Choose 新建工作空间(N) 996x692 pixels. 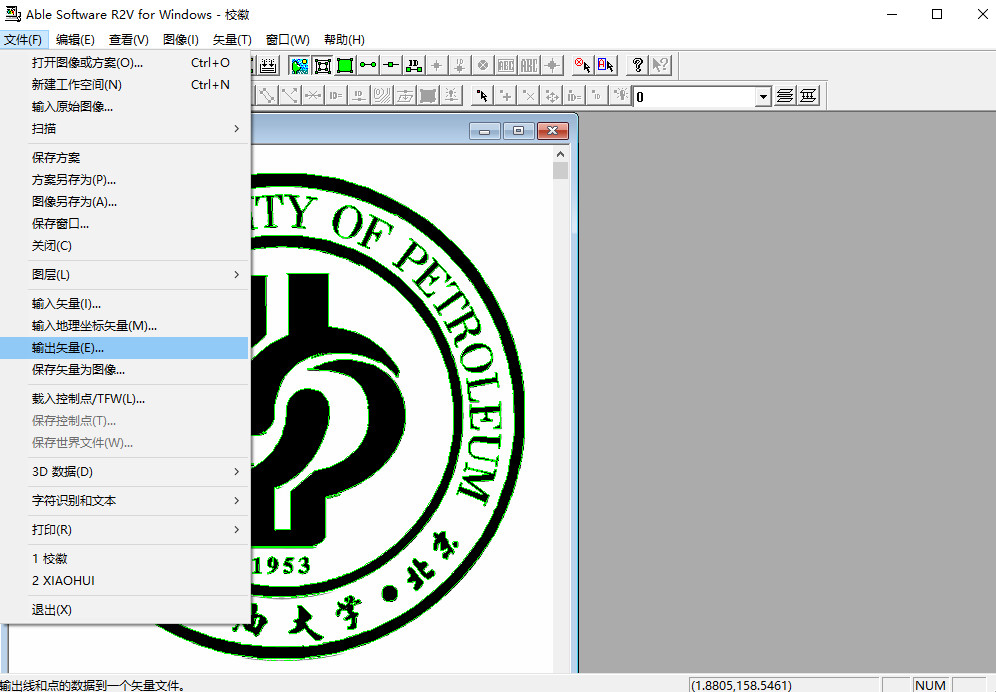(x=125, y=85)
